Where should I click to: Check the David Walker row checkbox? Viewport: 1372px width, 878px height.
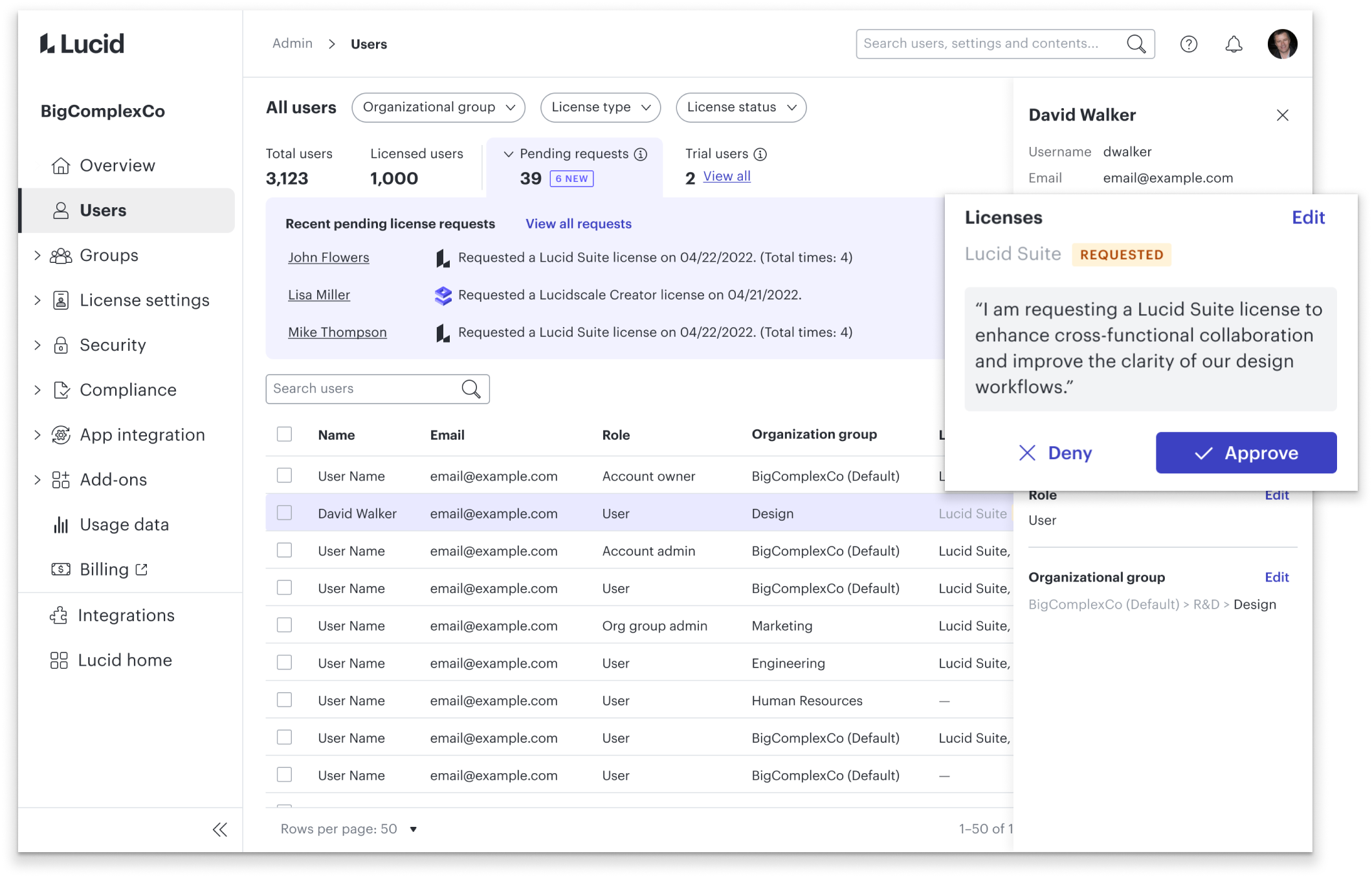click(284, 513)
